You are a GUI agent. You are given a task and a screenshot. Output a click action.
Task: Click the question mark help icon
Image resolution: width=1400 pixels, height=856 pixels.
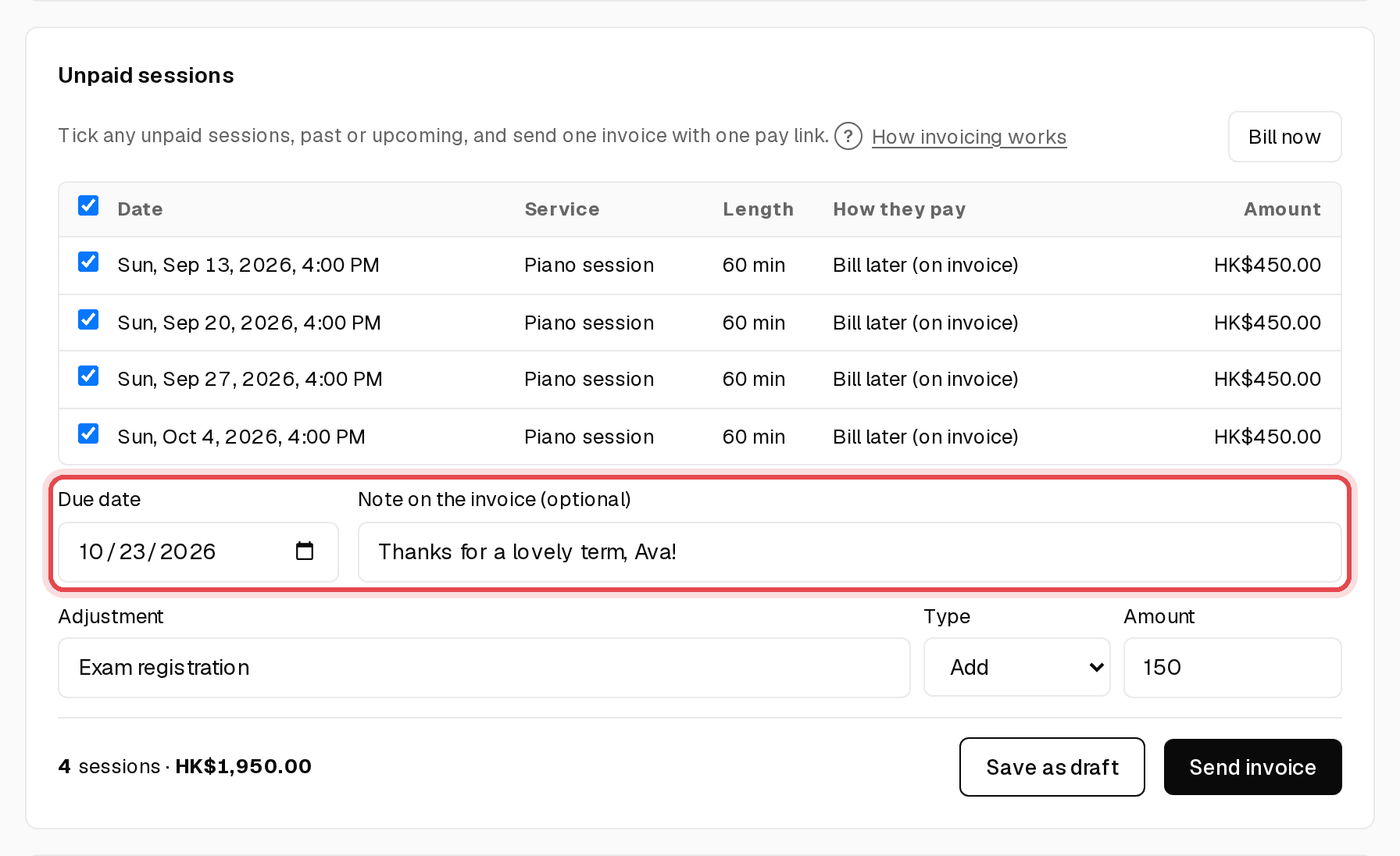click(848, 136)
